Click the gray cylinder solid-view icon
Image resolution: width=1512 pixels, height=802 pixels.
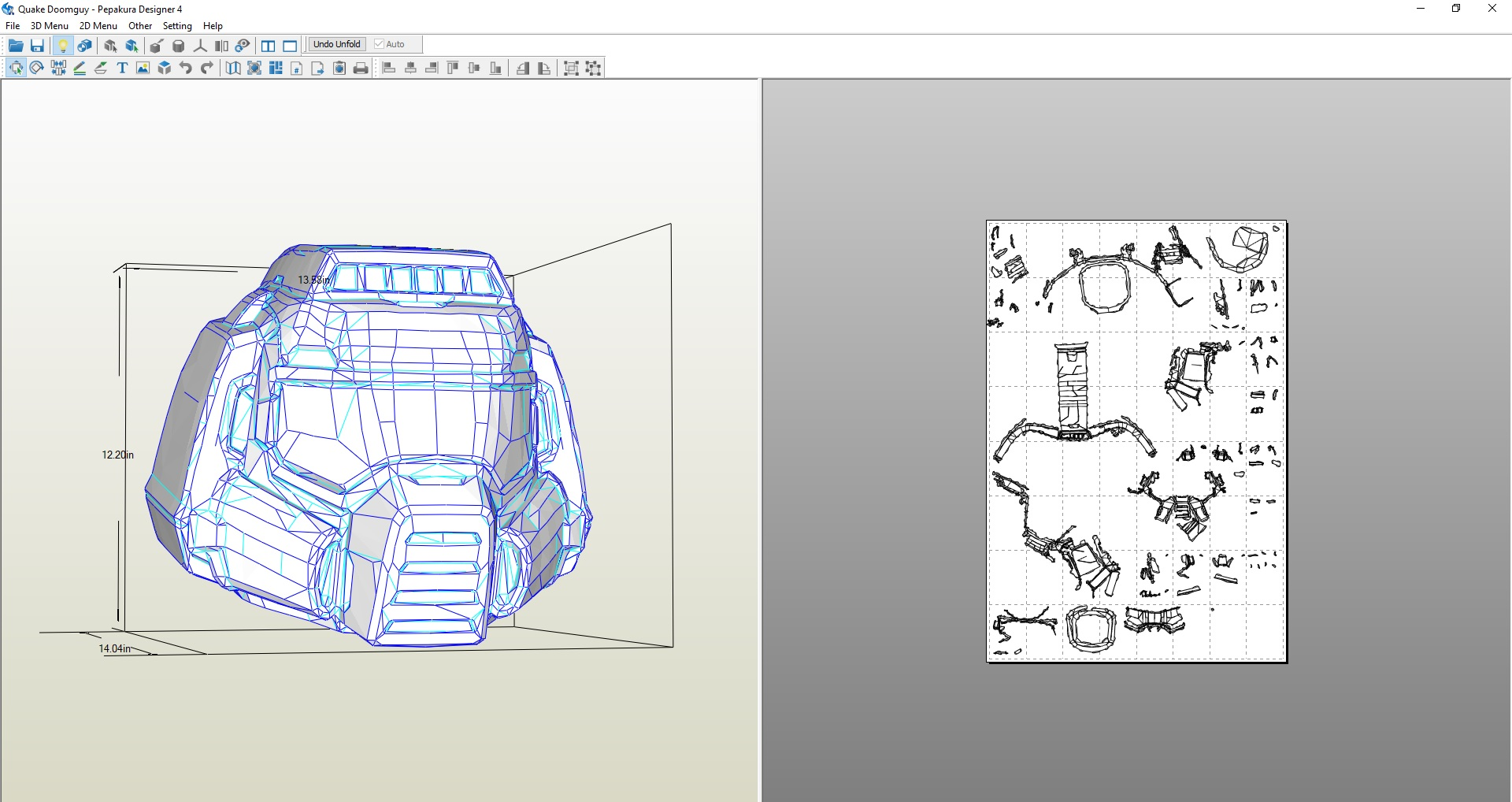179,46
